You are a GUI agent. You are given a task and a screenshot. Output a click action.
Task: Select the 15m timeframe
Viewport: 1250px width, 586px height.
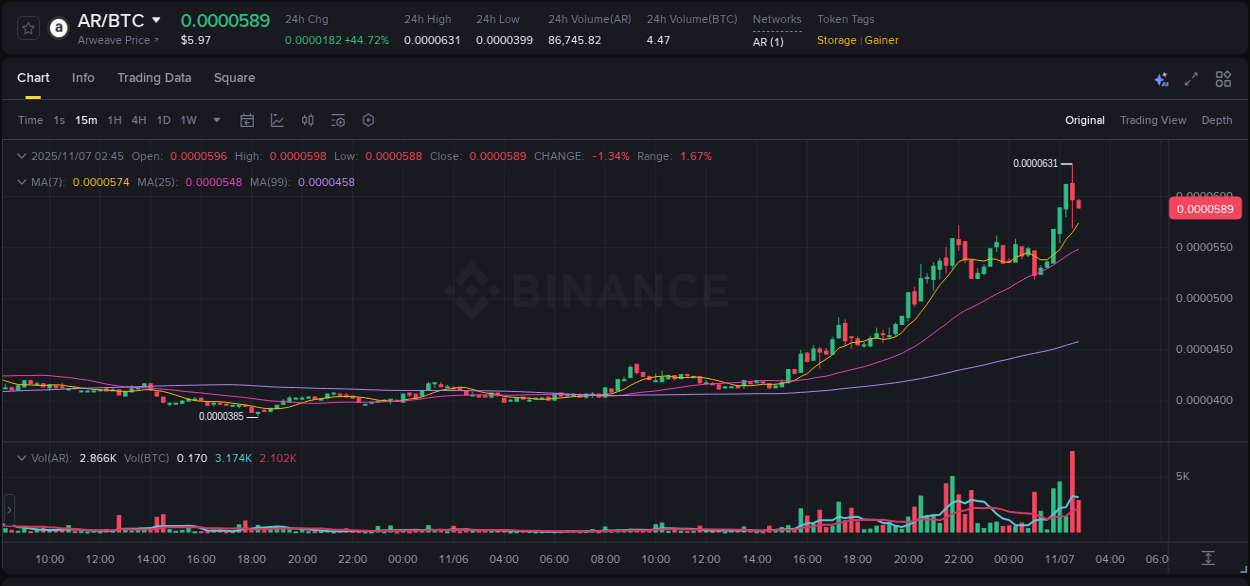86,120
